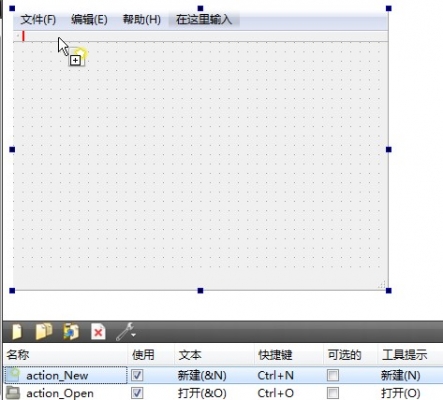Click the Ctrl+O shortcut cell

[x=275, y=393]
